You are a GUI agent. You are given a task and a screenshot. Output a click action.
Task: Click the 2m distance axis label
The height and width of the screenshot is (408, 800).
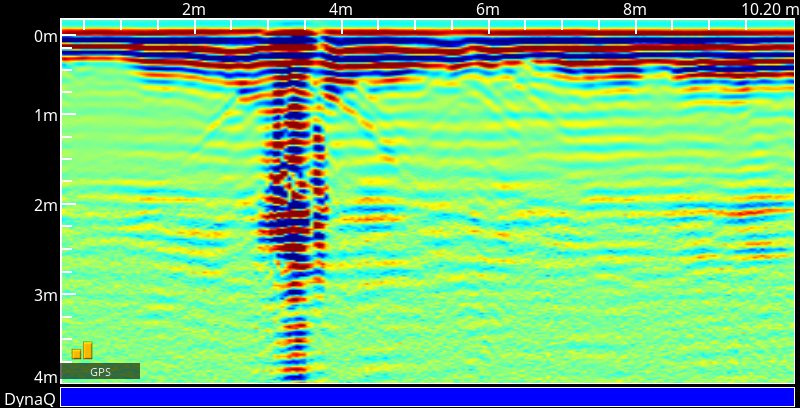(x=194, y=9)
